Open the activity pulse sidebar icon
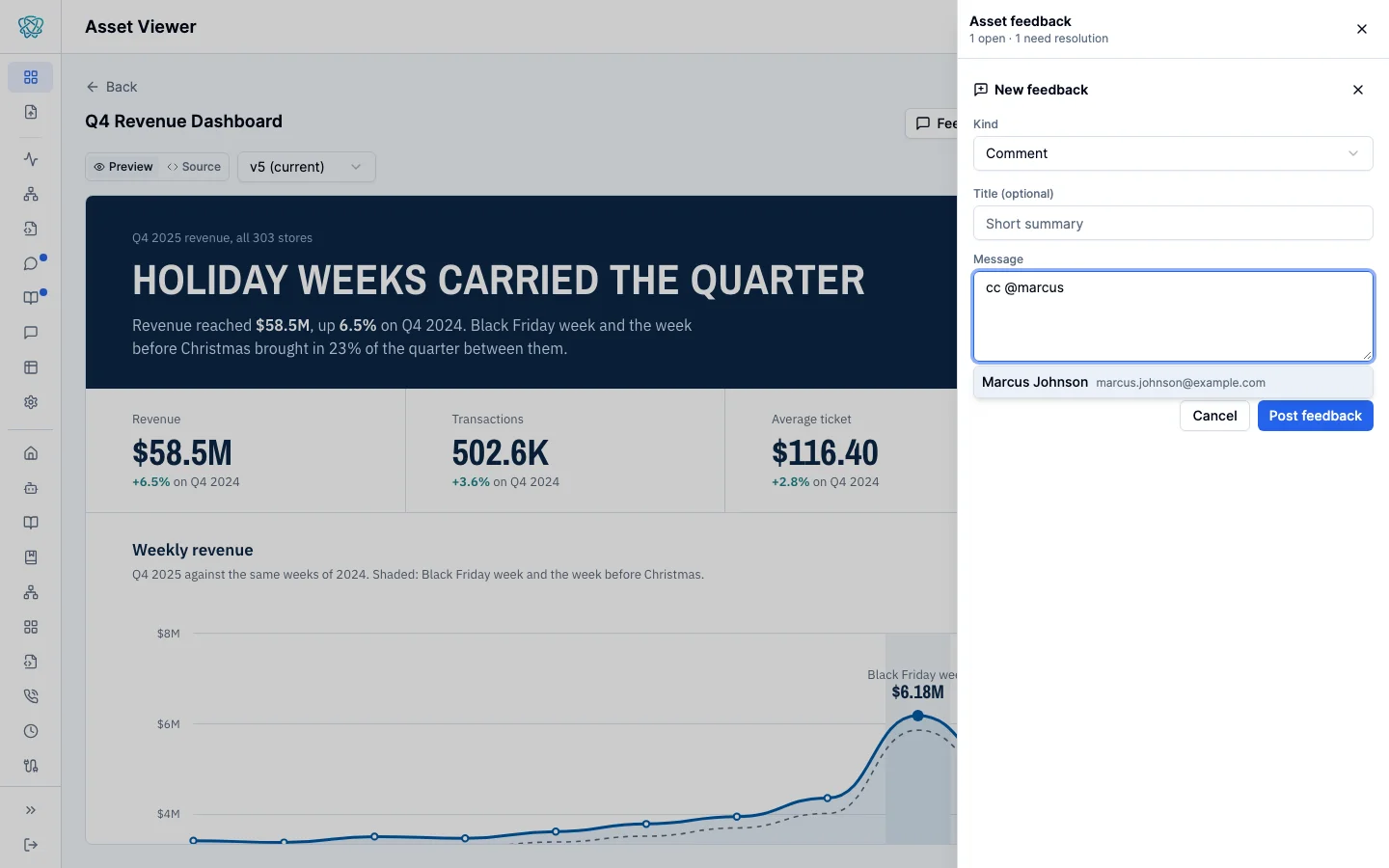 (x=31, y=159)
